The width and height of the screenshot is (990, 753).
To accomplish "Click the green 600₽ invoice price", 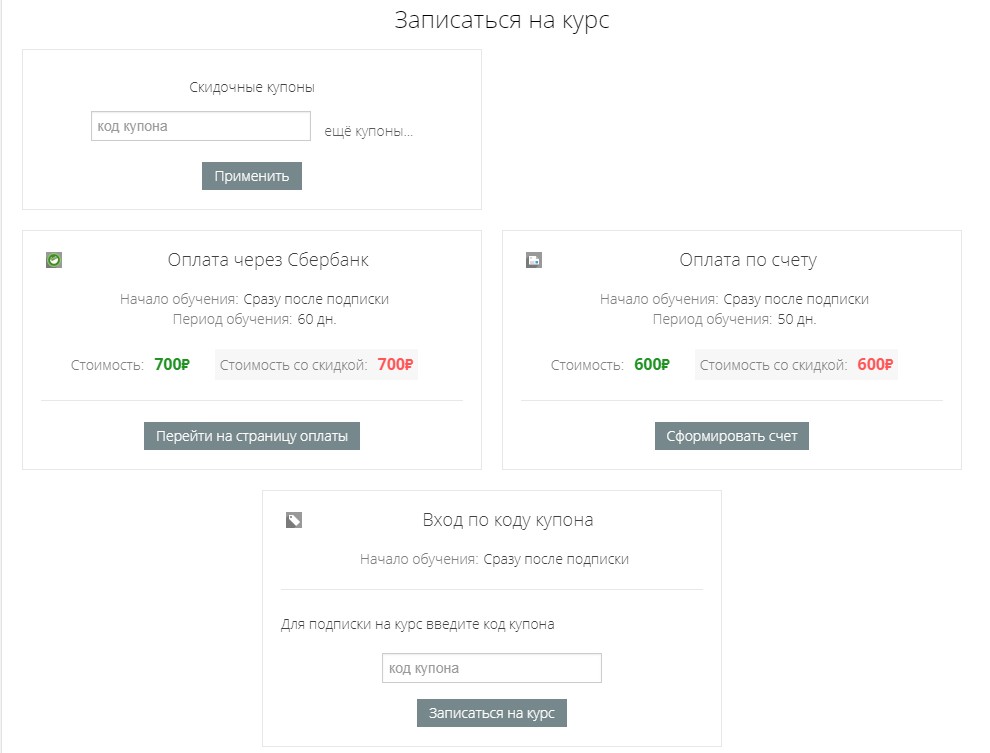I will click(x=652, y=365).
